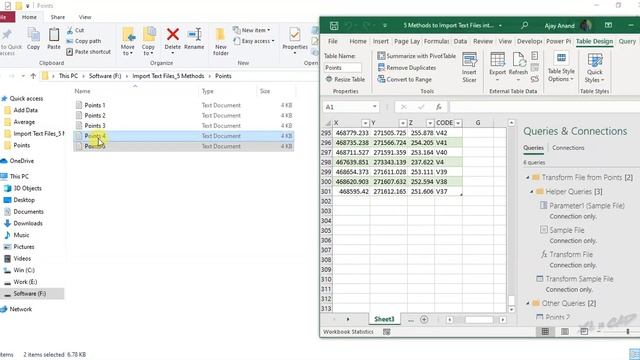Click Paste shortcut in Explorer ribbon
The width and height of the screenshot is (640, 360).
(89, 52)
